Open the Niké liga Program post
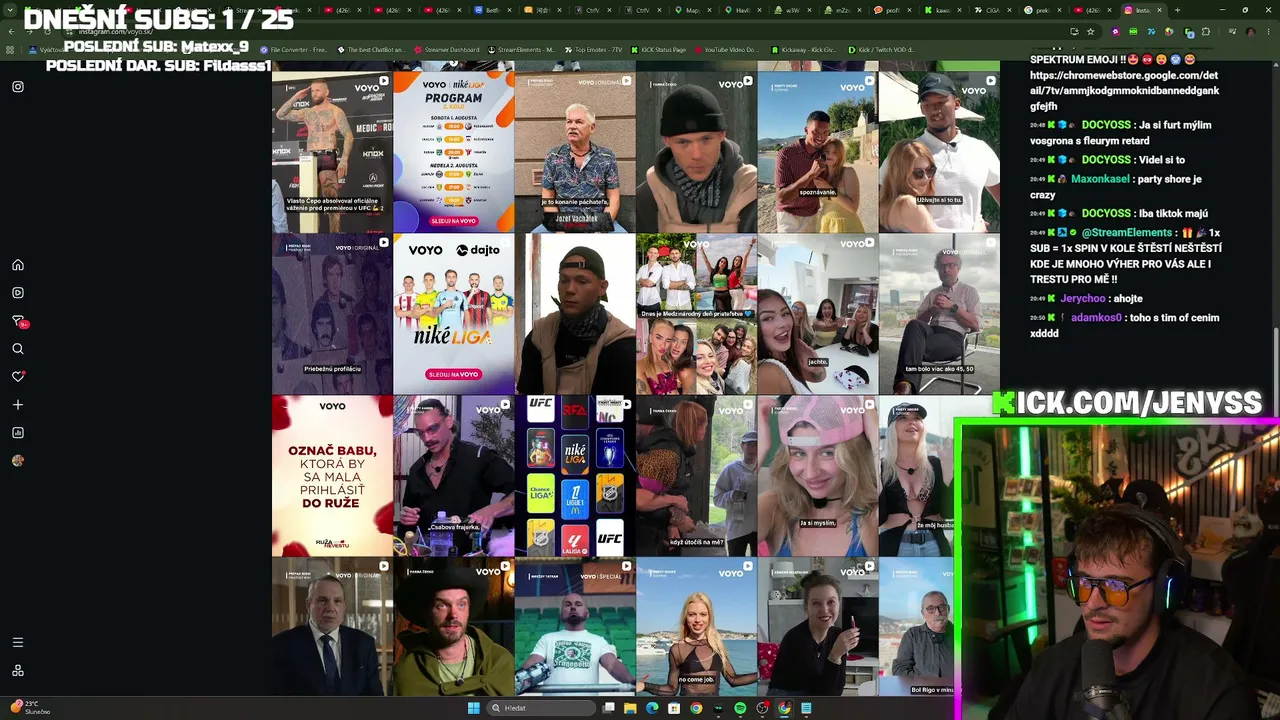 (454, 151)
